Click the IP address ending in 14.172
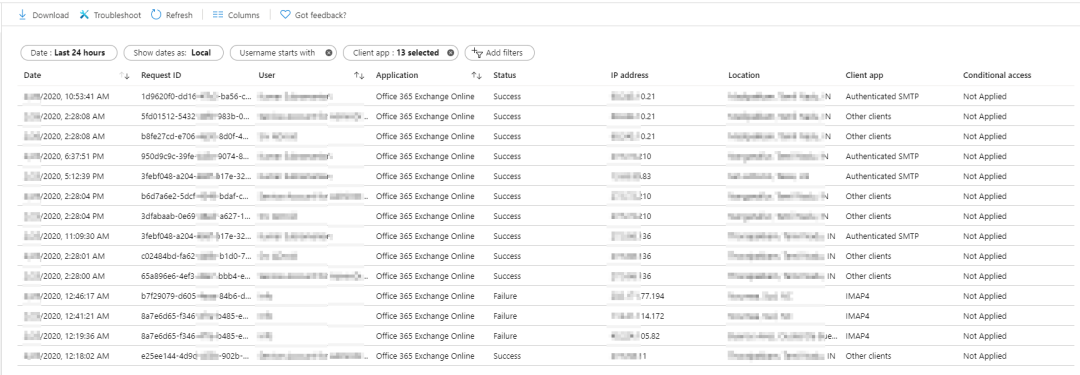This screenshot has width=1080, height=375. coord(638,316)
